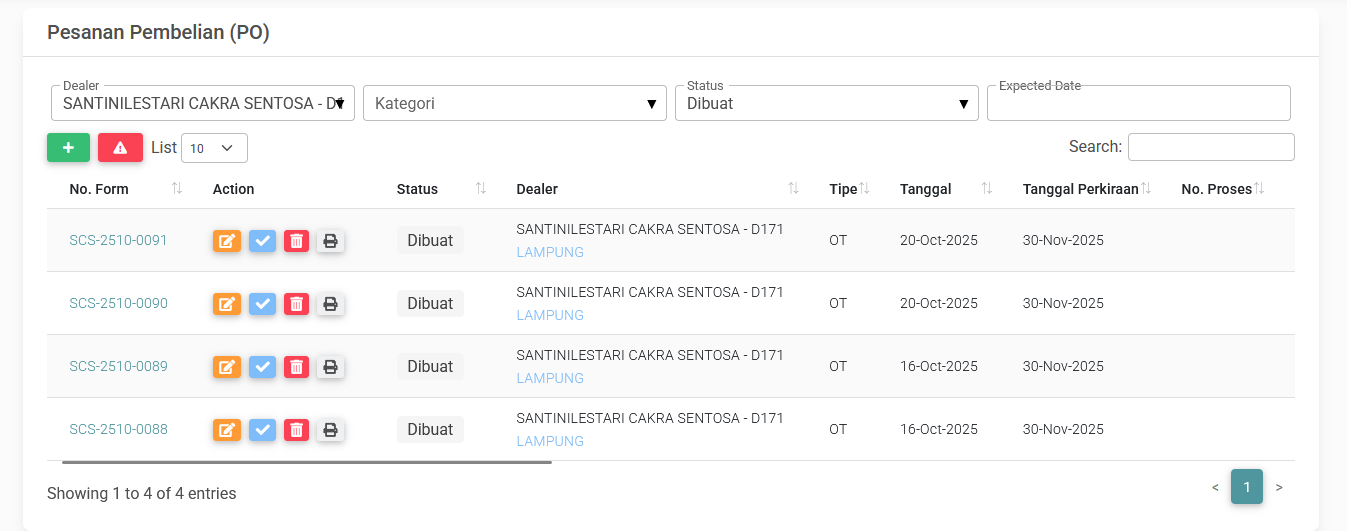Edit purchase order SCS-2510-0089

point(227,367)
